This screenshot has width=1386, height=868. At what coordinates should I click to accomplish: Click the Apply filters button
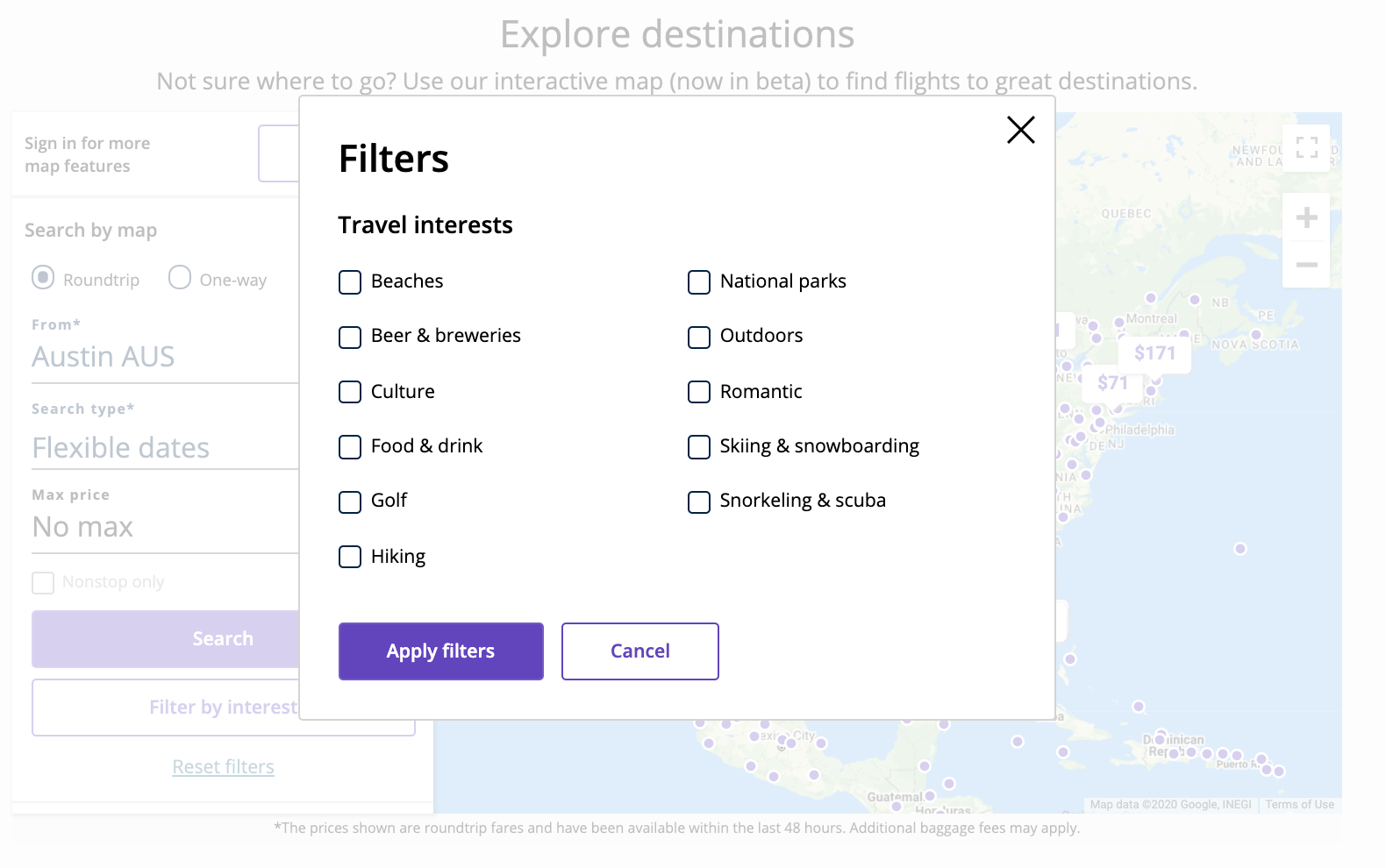point(440,651)
